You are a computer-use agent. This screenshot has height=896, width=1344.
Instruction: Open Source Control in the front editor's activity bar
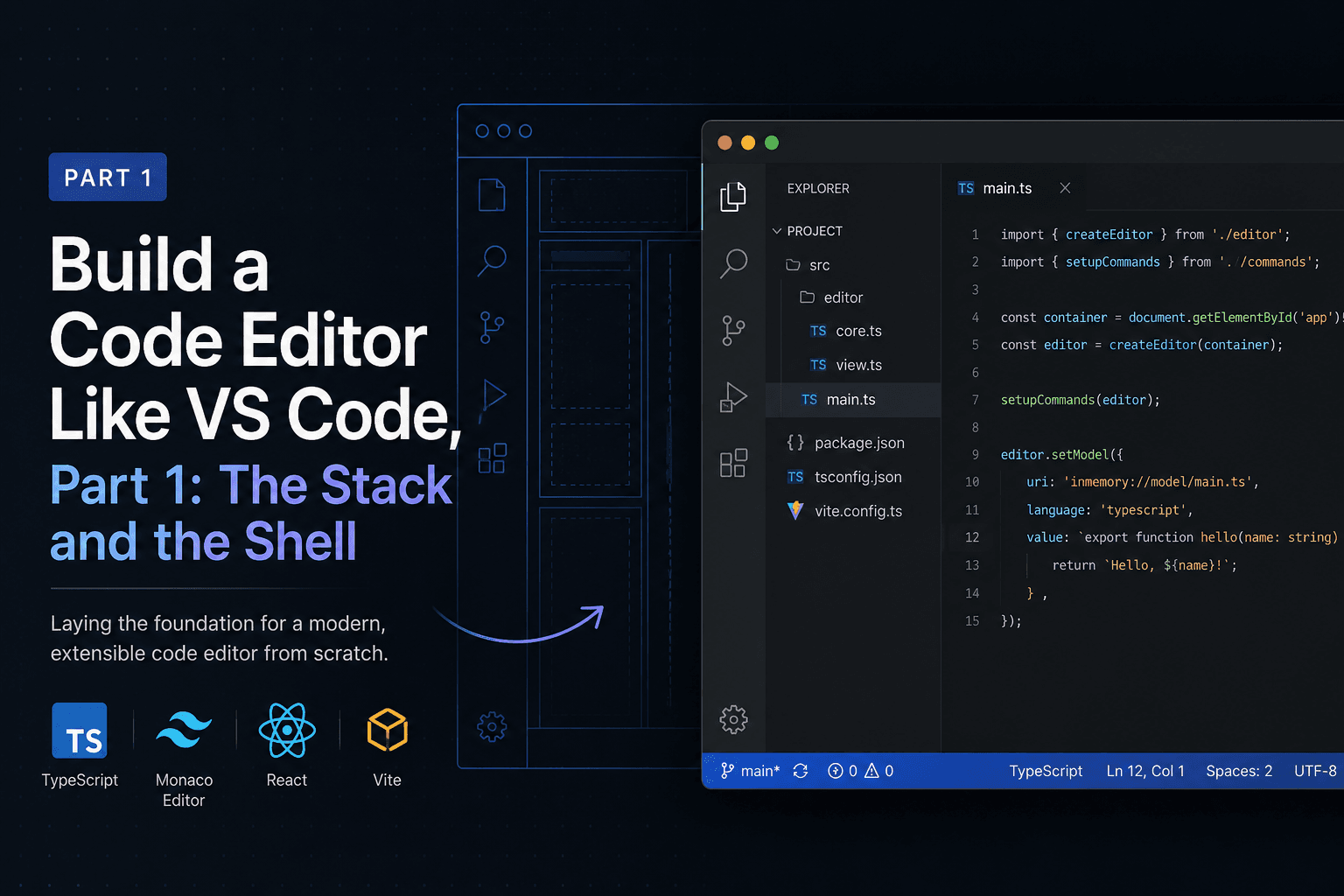[733, 330]
